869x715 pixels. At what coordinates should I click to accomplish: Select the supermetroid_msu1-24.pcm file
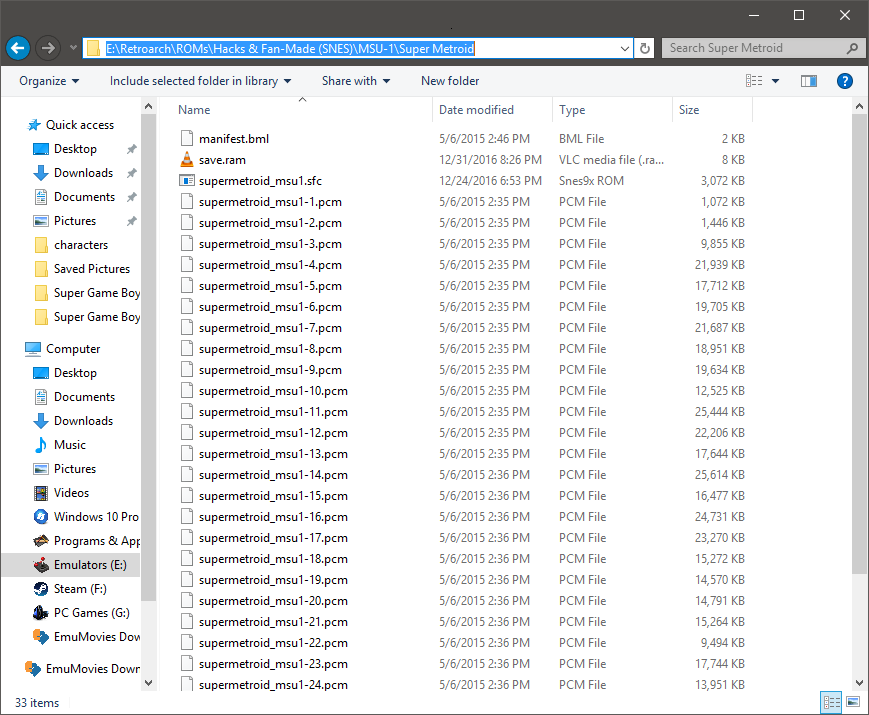click(273, 685)
